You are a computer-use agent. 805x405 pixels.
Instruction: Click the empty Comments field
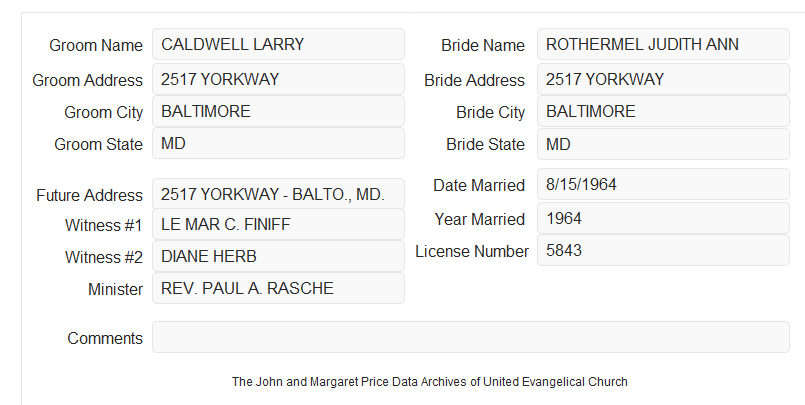click(x=471, y=337)
